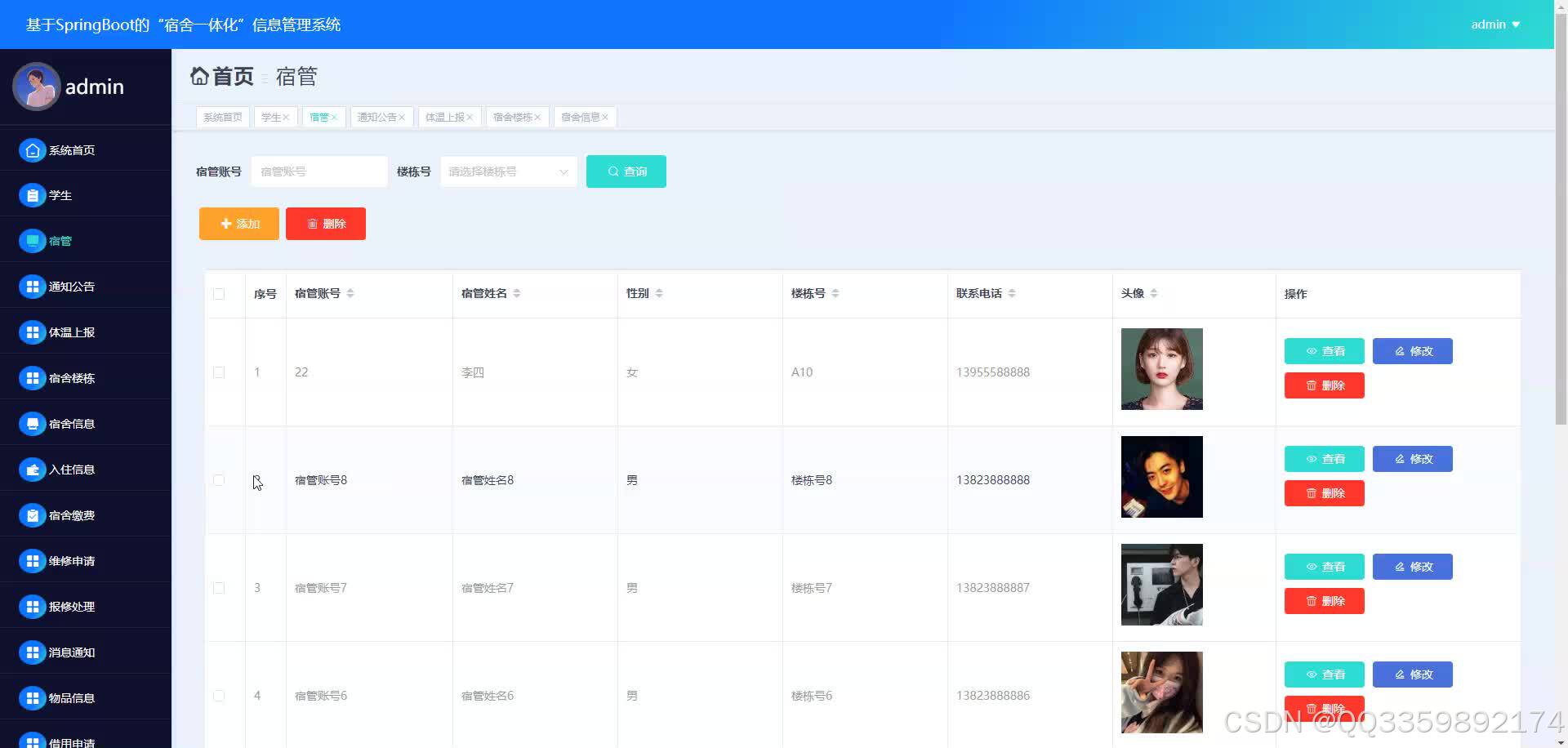Open 李四's avatar thumbnail
The width and height of the screenshot is (1568, 748).
pos(1162,369)
